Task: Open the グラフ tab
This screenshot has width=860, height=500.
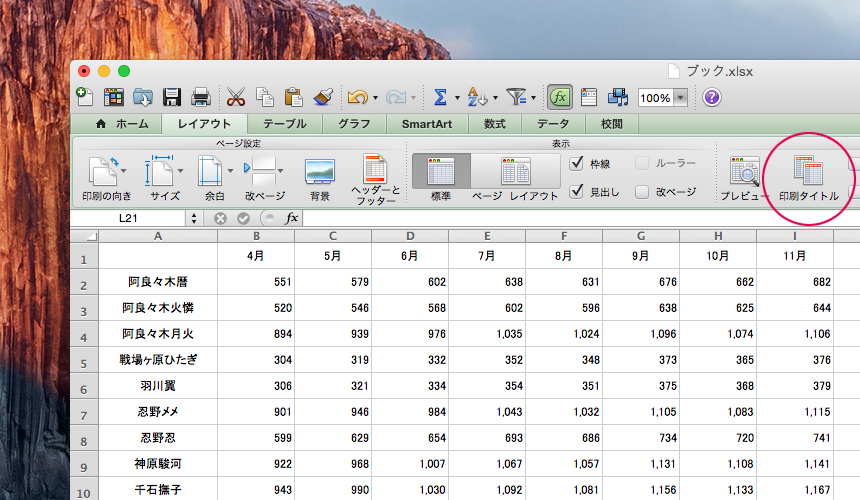Action: tap(354, 124)
